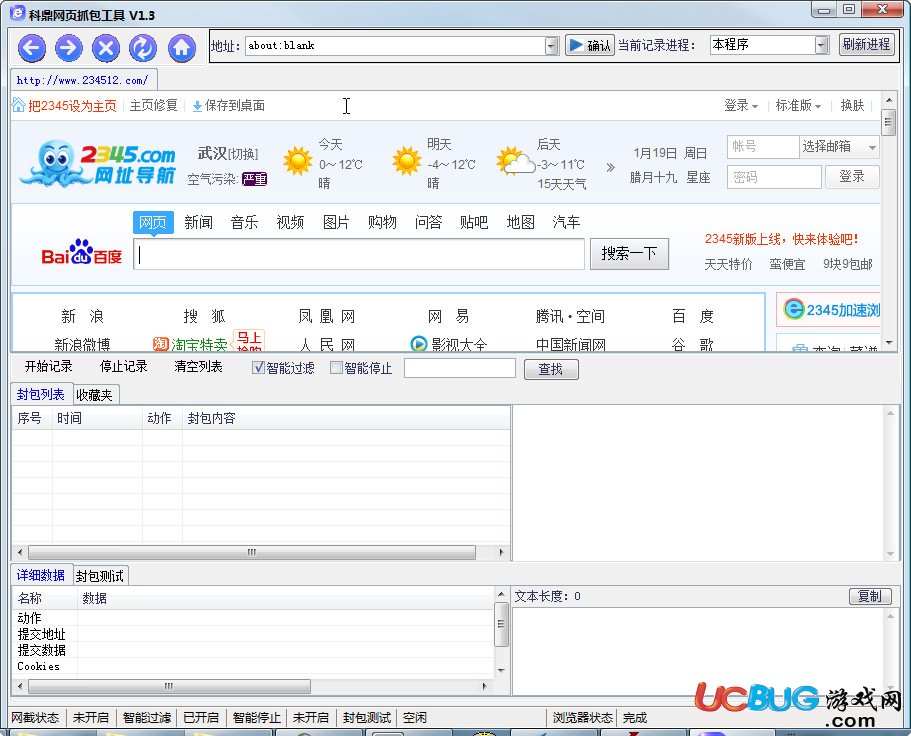911x736 pixels.
Task: Click the 武汉 [切换] city switch link
Action: 228,153
